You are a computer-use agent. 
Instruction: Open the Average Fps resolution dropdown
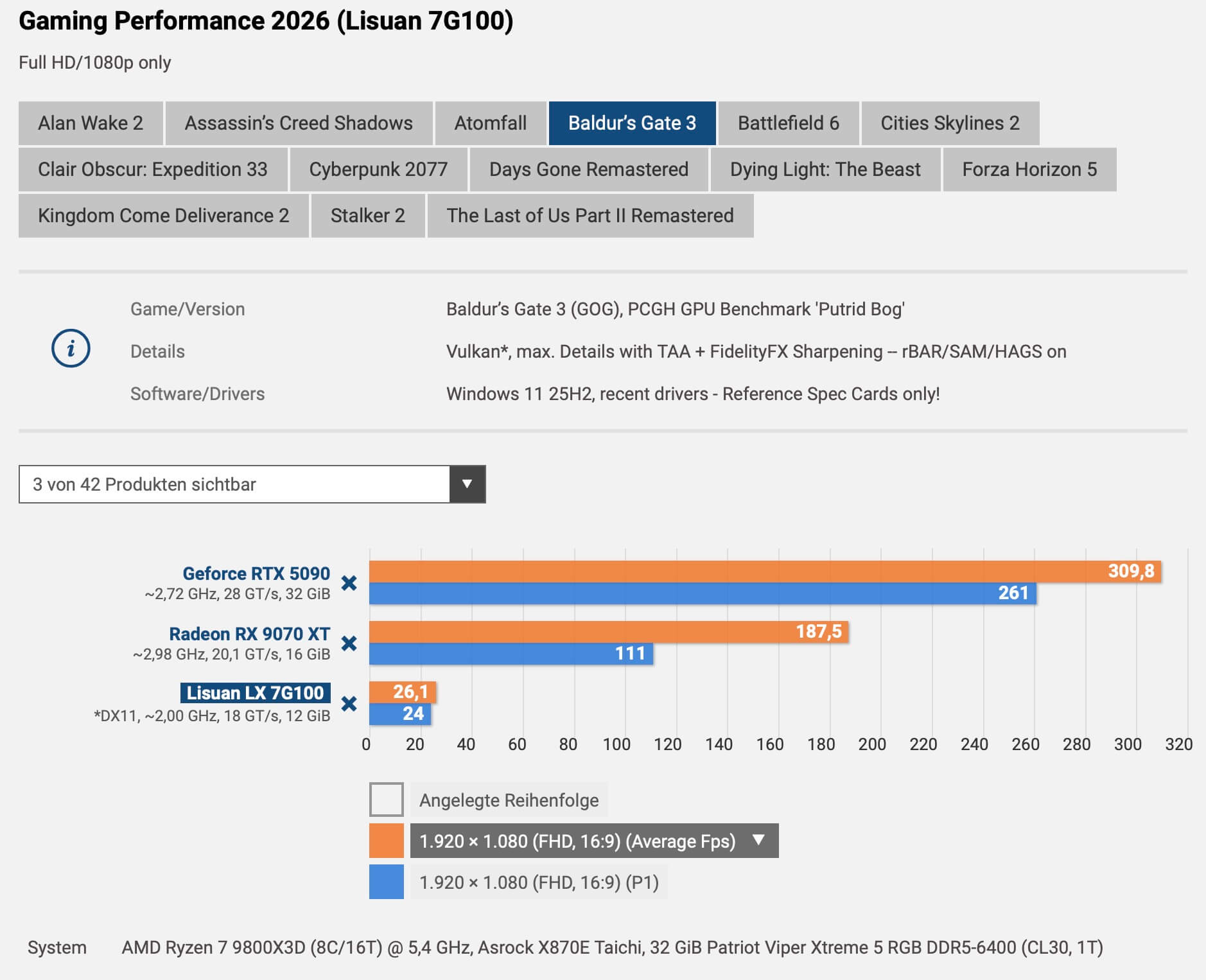click(594, 841)
